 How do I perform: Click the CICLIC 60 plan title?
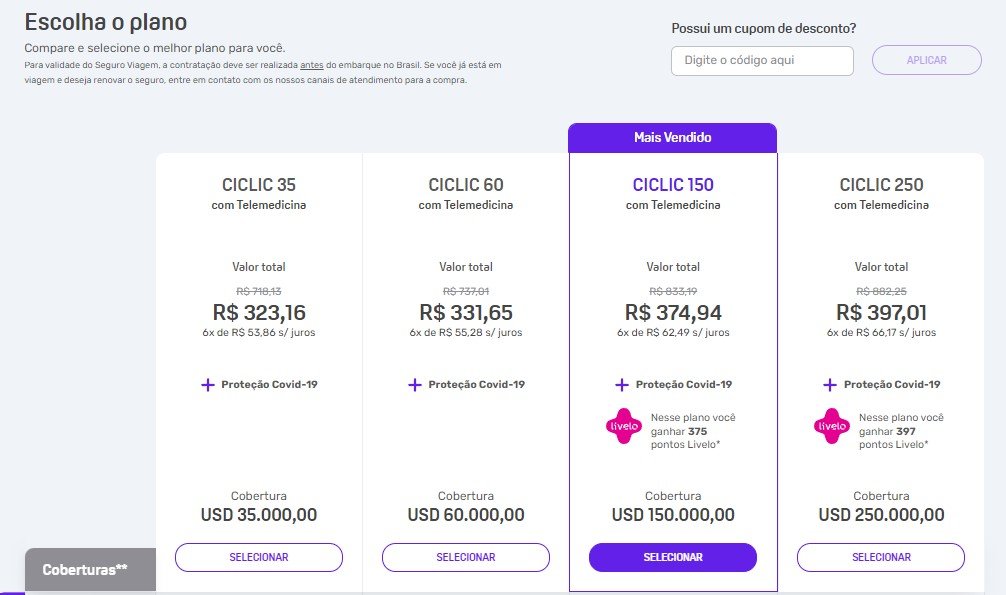click(x=466, y=185)
